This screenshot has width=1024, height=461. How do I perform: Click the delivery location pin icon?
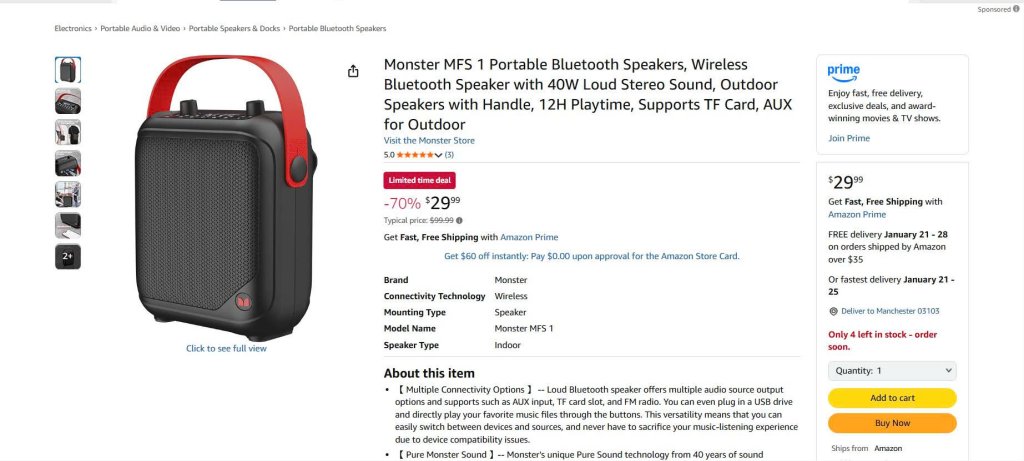click(833, 311)
